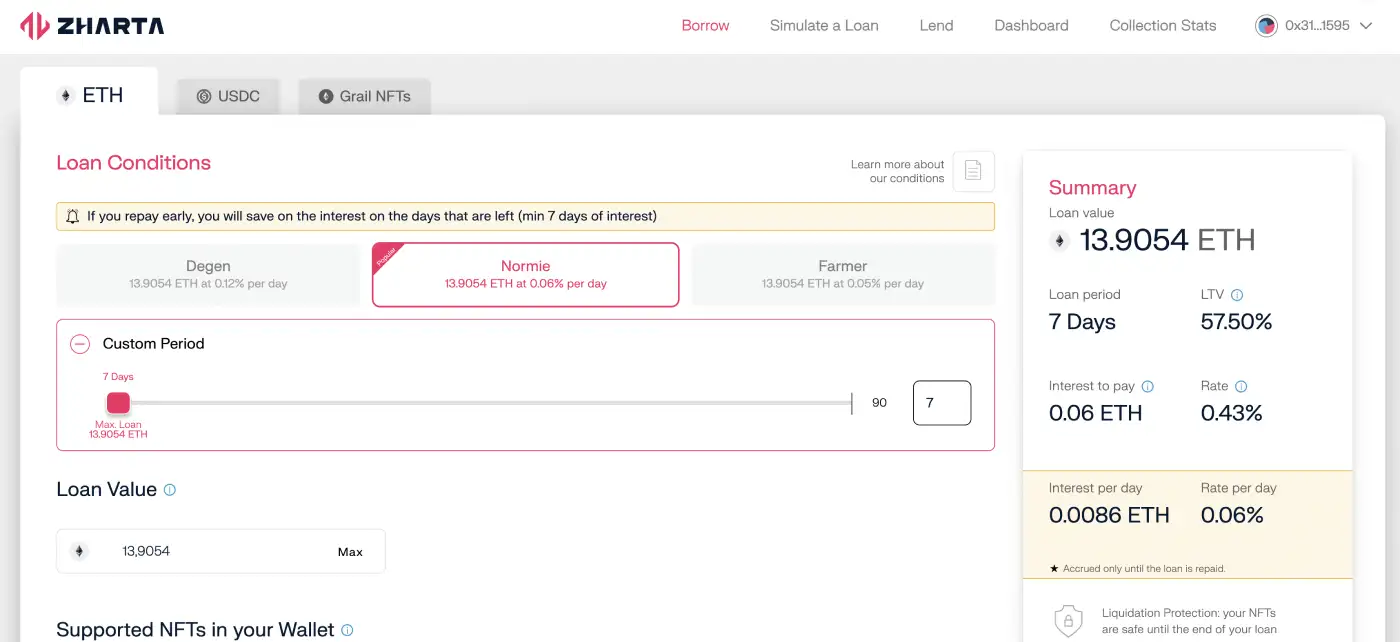Click the Zharta logo icon
The image size is (1400, 642).
click(35, 26)
